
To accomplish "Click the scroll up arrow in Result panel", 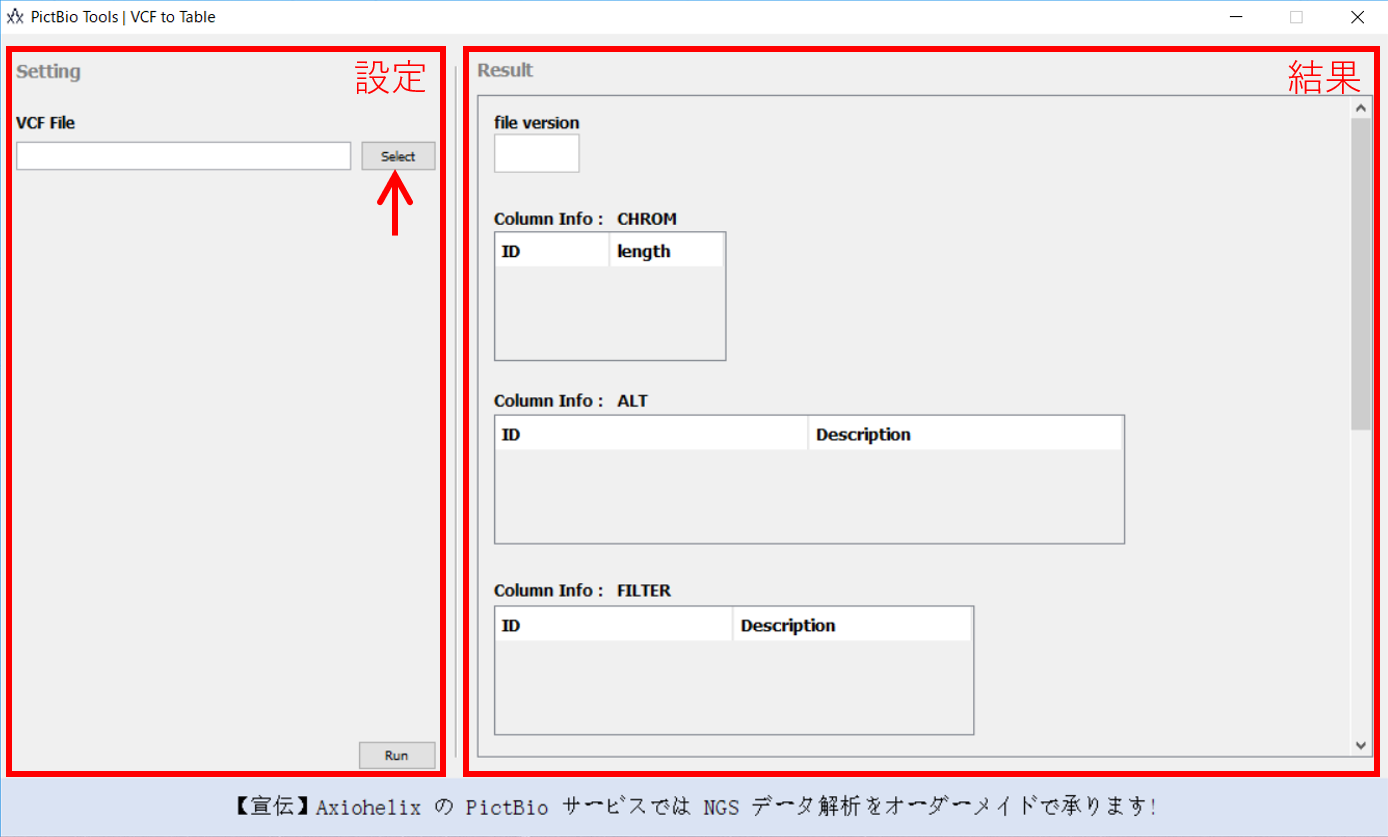I will pos(1360,108).
